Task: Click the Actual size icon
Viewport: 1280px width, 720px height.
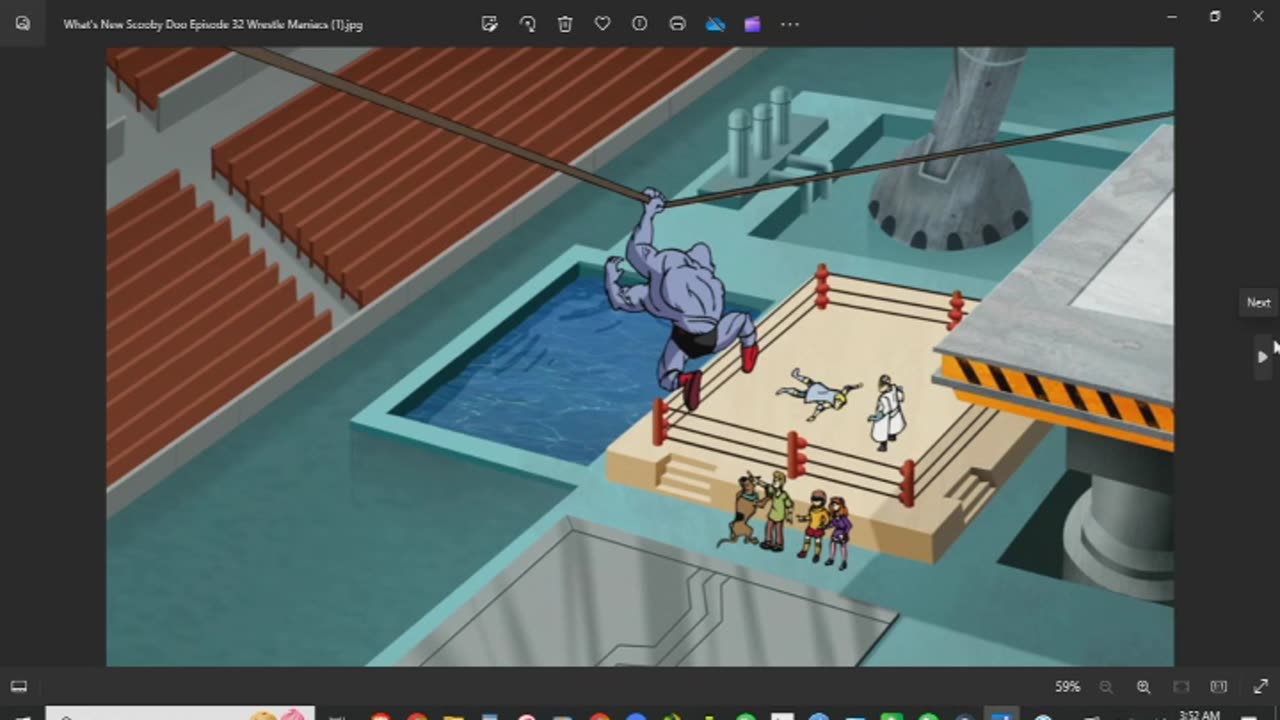Action: point(1218,687)
